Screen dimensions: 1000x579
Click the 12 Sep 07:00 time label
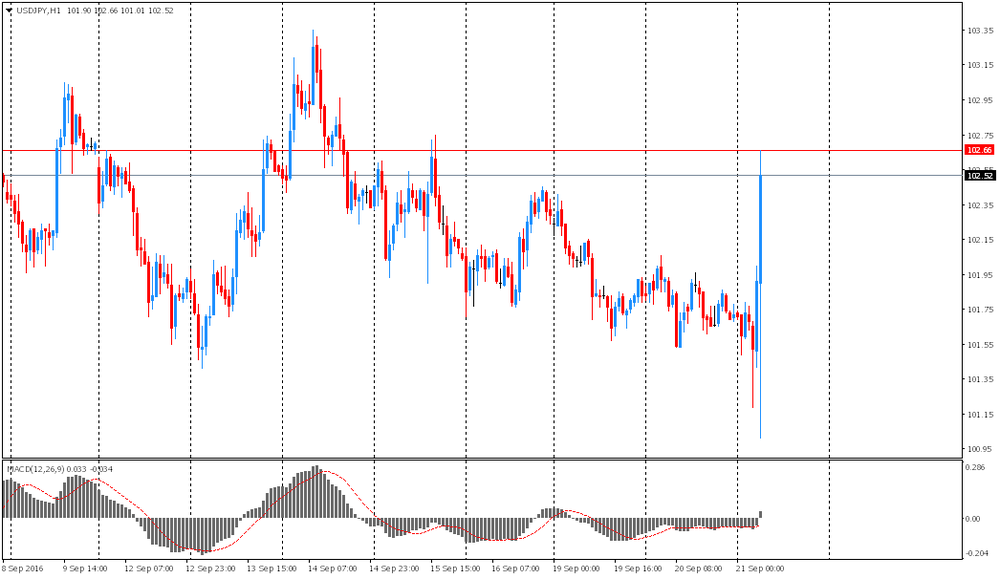point(149,569)
